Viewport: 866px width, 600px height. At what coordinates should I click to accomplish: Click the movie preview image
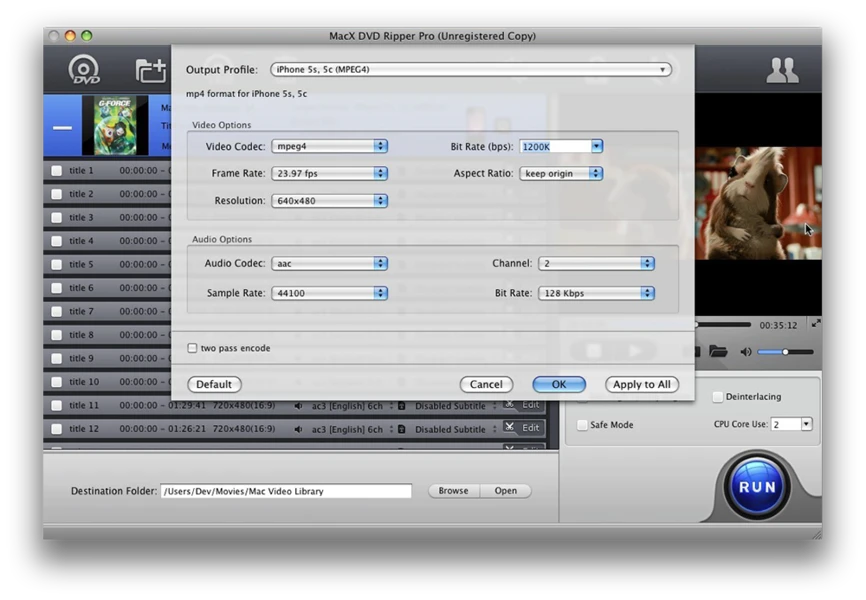click(x=758, y=203)
